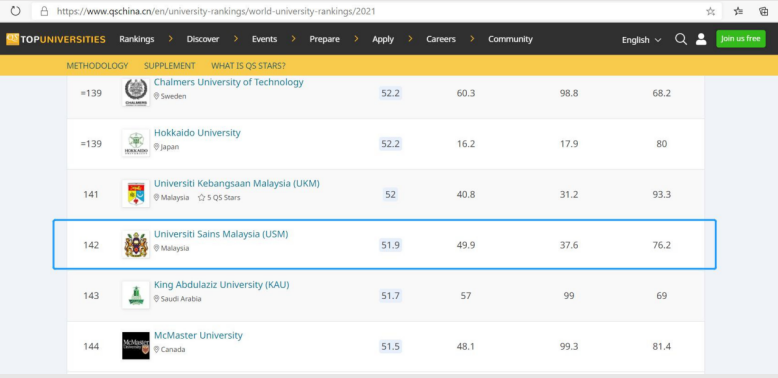Click the value 93.3 in UKM row
Image resolution: width=778 pixels, height=378 pixels.
tap(661, 194)
